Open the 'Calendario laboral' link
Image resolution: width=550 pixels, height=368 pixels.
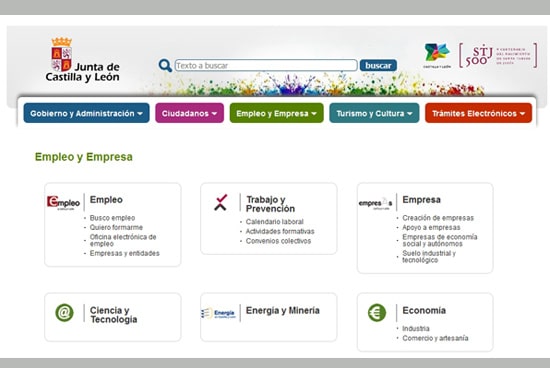point(275,222)
